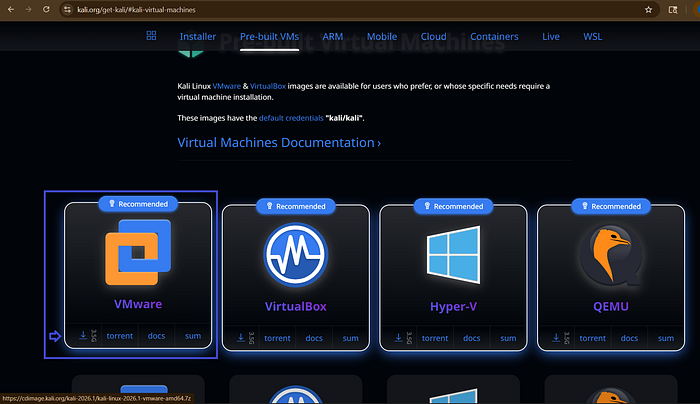Screen dimensions: 700x404
Task: Download the QEMU image via download icon
Action: pos(556,338)
